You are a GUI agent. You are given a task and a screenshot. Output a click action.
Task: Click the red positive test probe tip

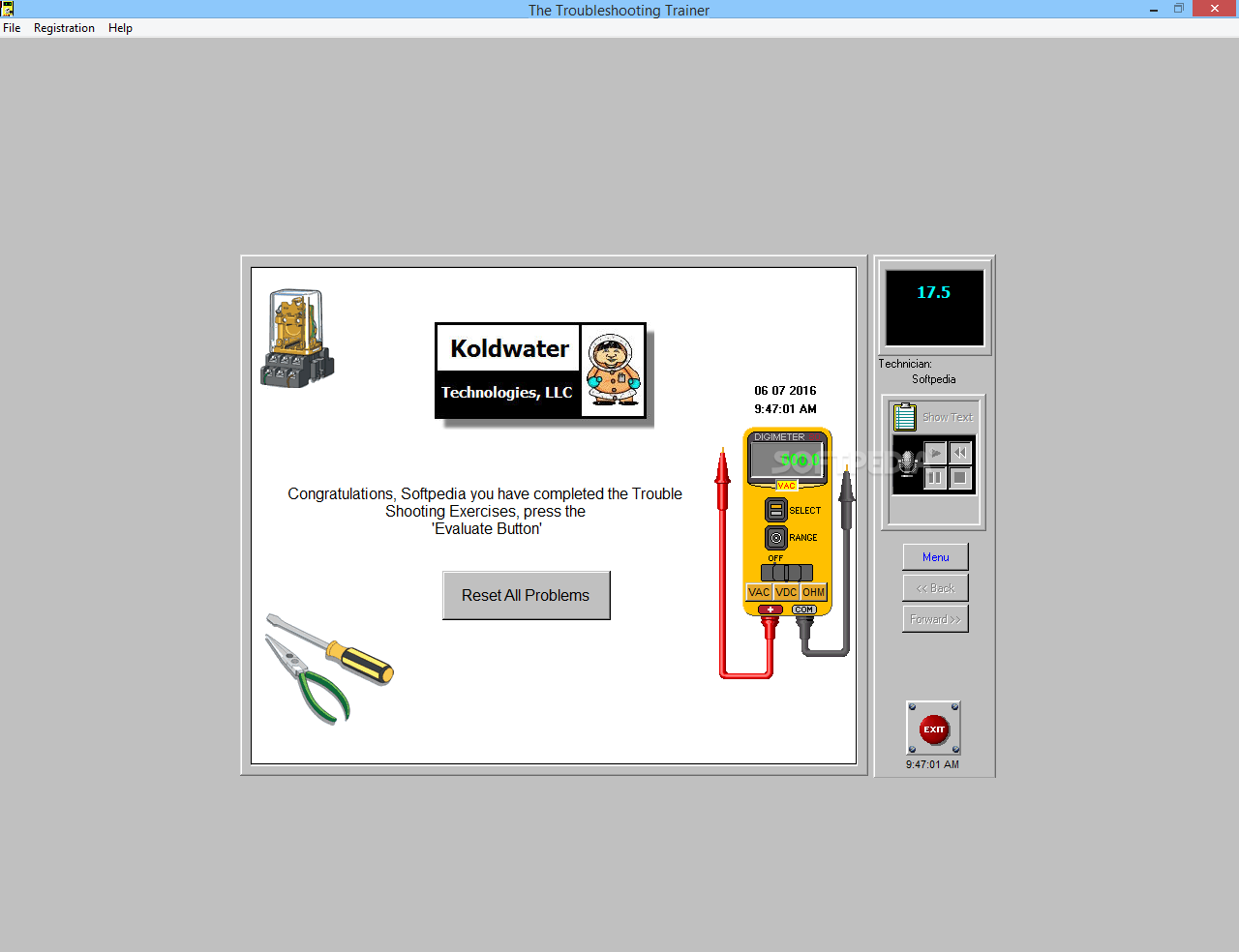click(722, 479)
